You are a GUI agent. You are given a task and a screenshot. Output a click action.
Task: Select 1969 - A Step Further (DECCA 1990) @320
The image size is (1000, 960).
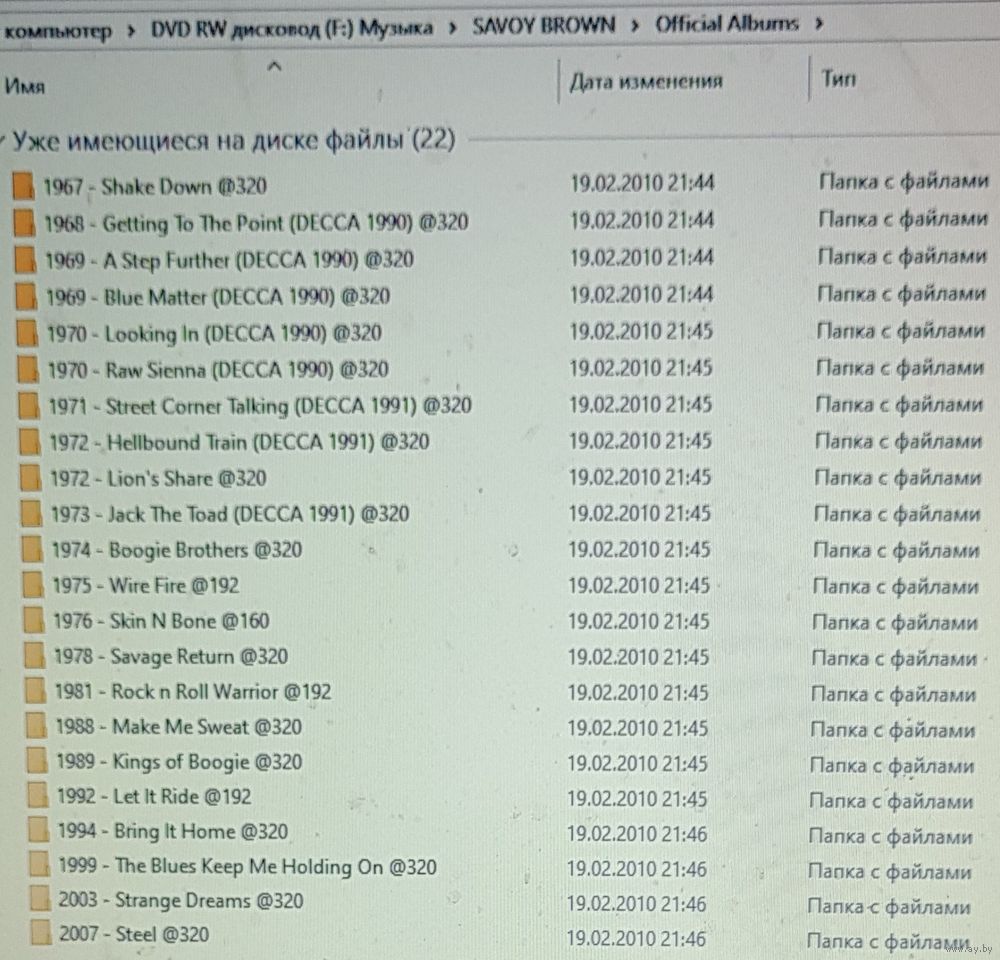point(230,260)
